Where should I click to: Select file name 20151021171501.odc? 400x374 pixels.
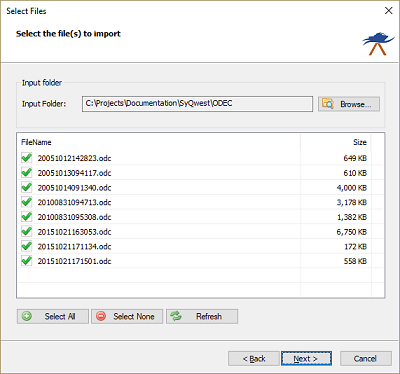click(74, 261)
